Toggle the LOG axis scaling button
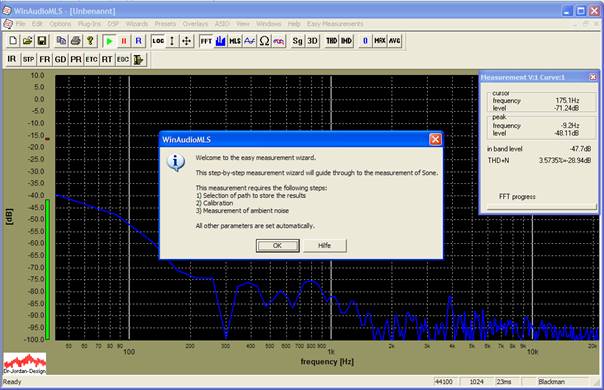The image size is (604, 390). pyautogui.click(x=158, y=40)
